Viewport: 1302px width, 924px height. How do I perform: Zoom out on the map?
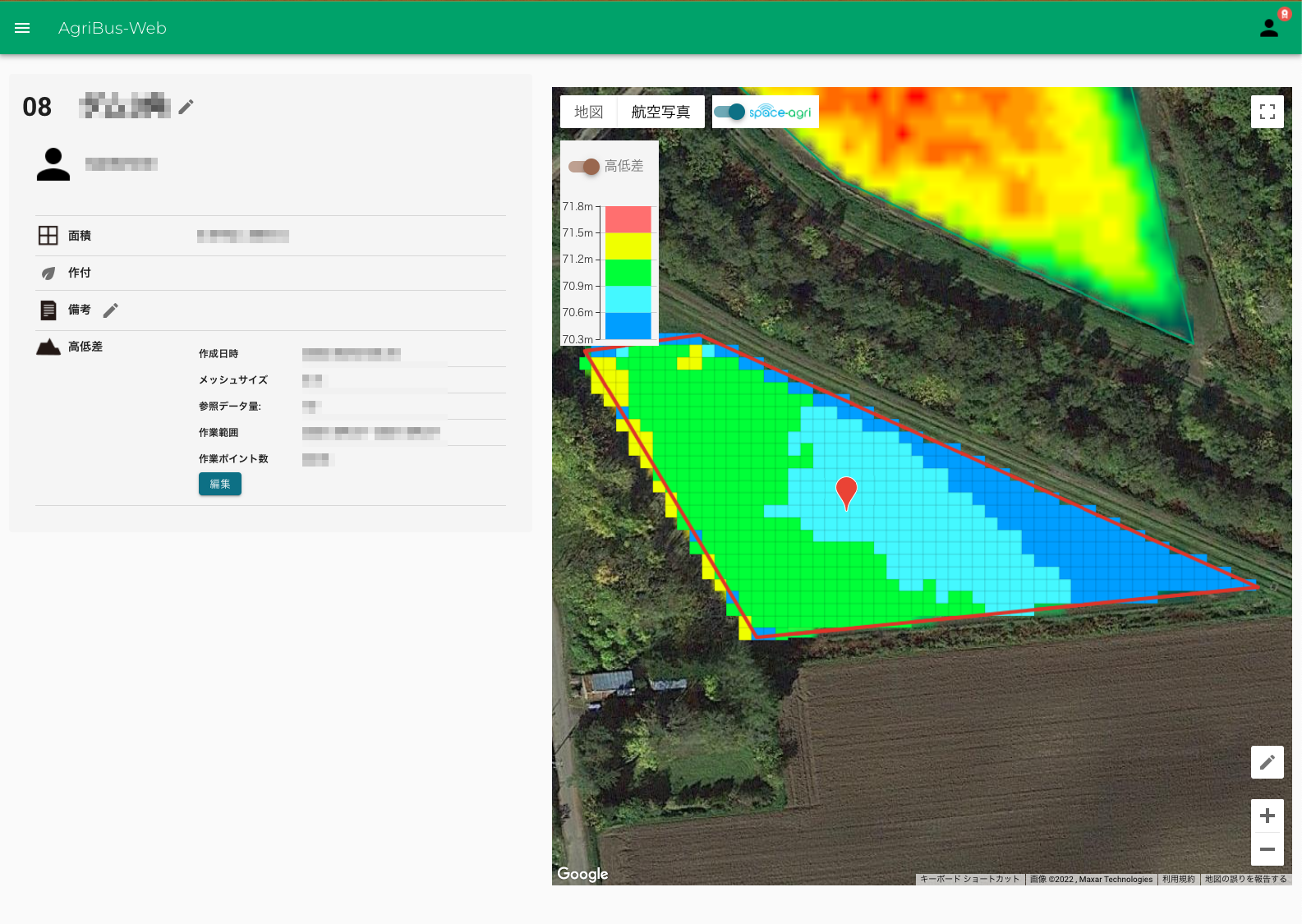tap(1267, 849)
